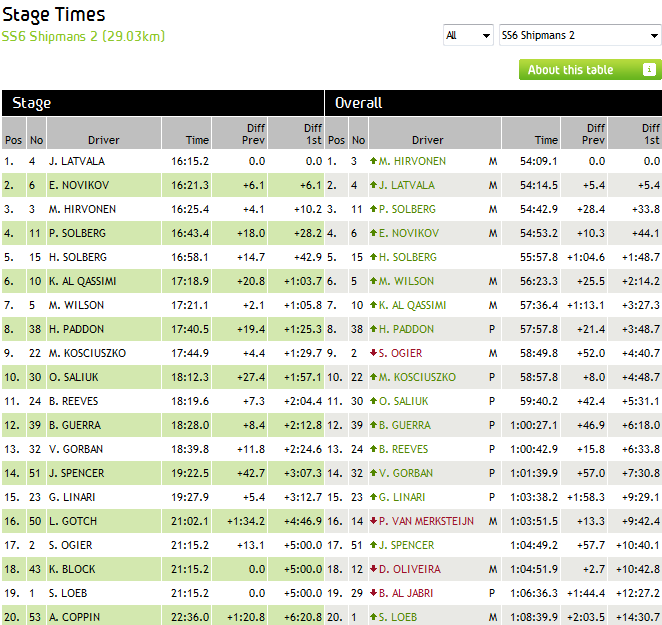Click K. Block in the Stage table
This screenshot has height=625, width=662.
click(x=70, y=569)
